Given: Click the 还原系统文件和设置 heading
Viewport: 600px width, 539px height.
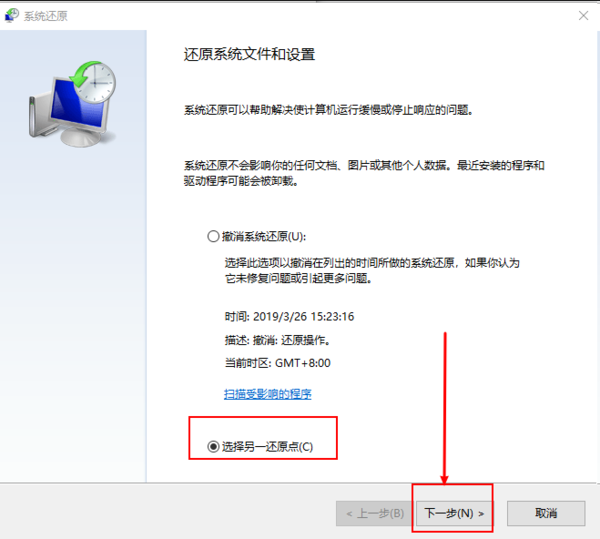Looking at the screenshot, I should pos(249,54).
